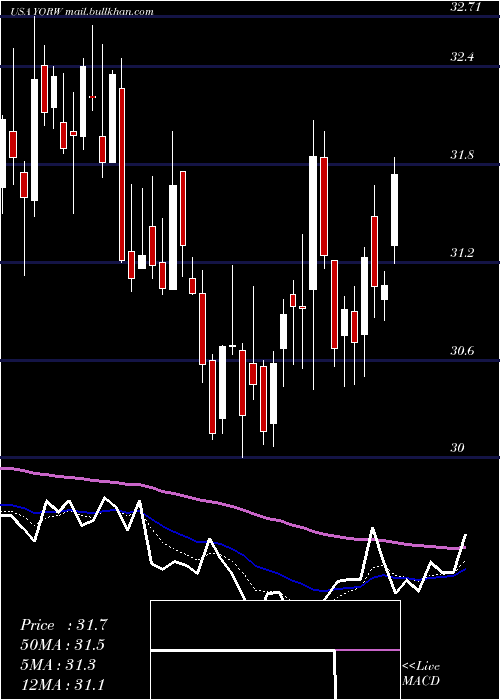Click the purple 50MA line
The height and width of the screenshot is (700, 500).
[x=232, y=506]
